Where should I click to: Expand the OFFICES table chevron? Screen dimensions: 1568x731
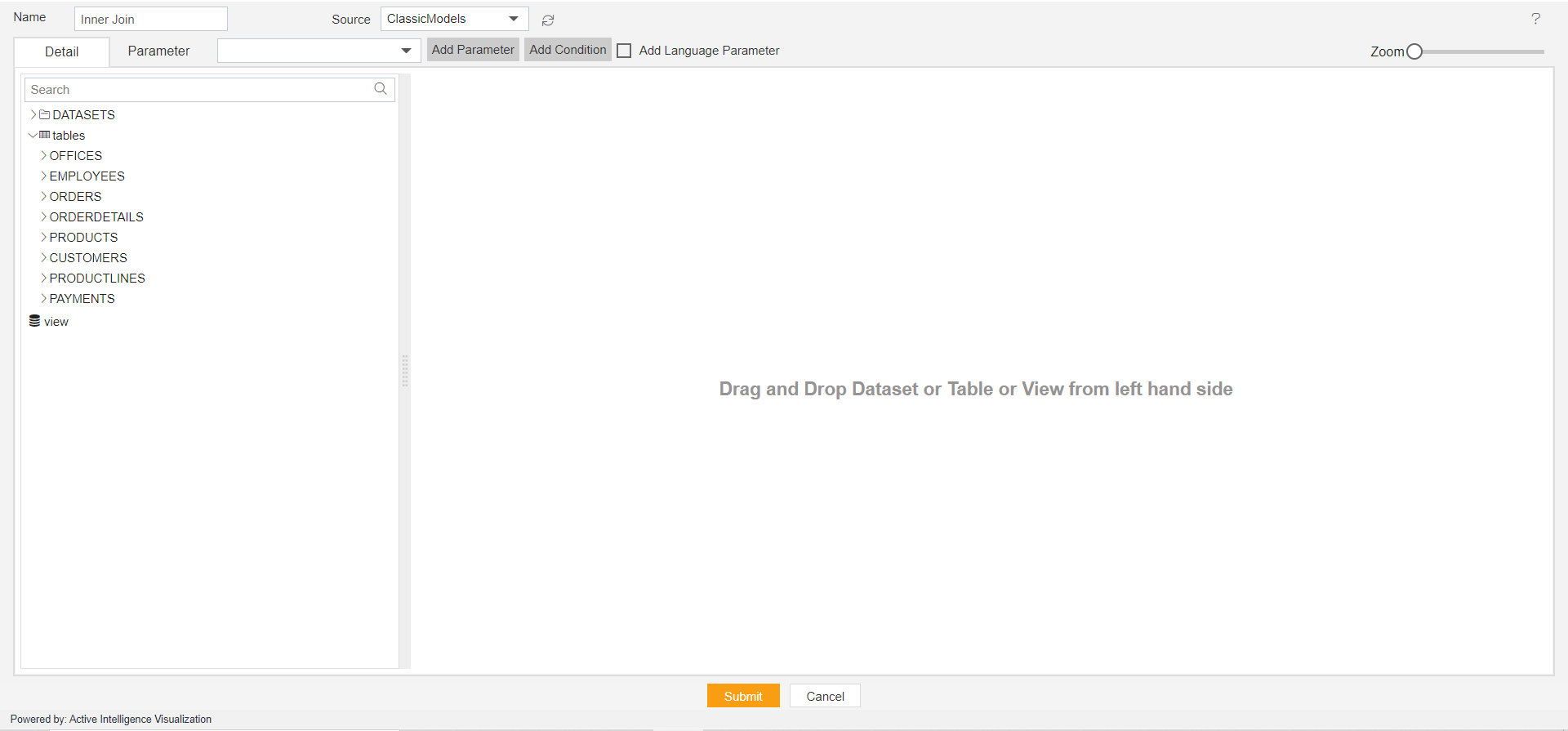44,155
